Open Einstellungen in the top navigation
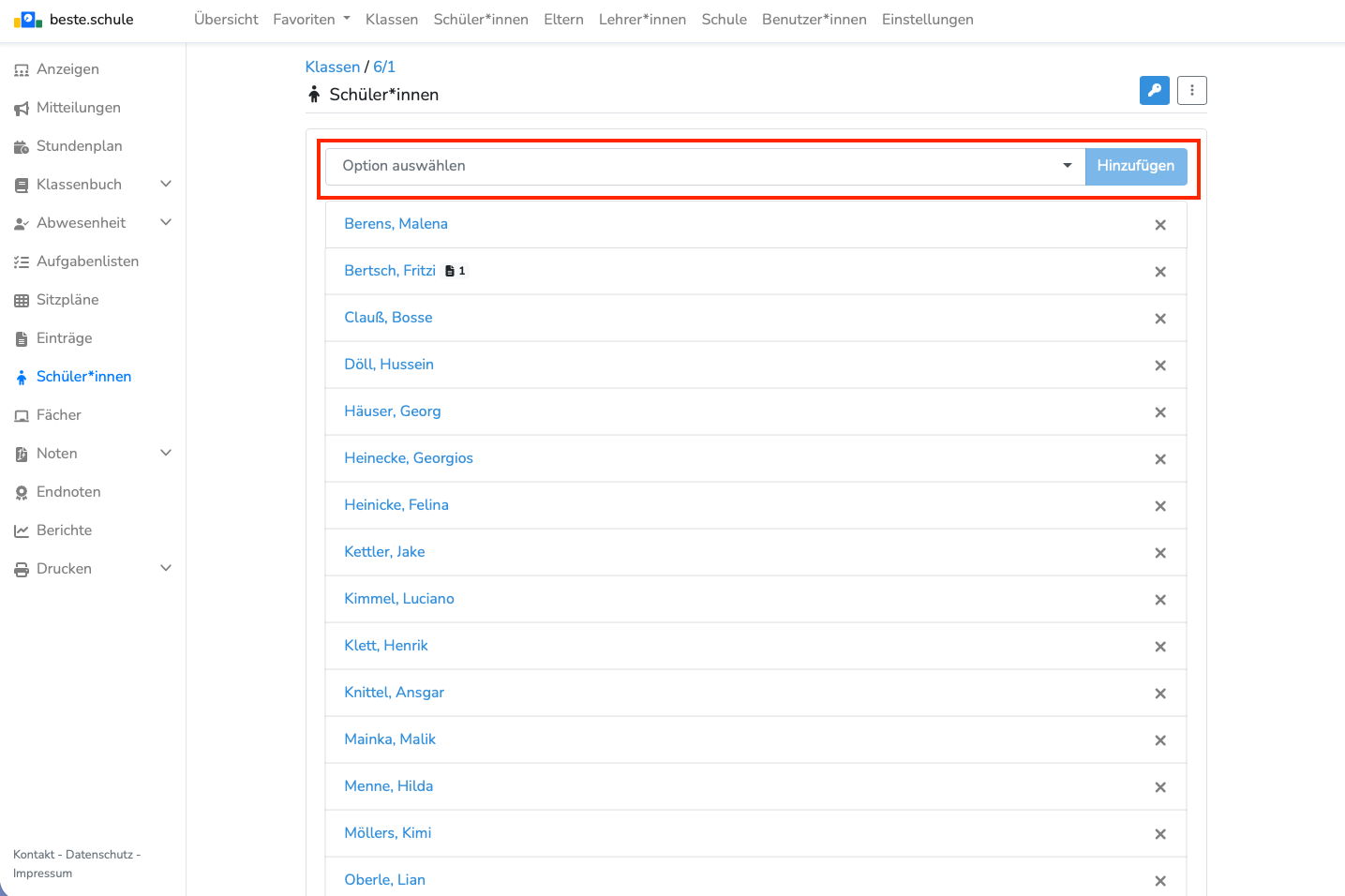Image resolution: width=1345 pixels, height=896 pixels. click(927, 20)
